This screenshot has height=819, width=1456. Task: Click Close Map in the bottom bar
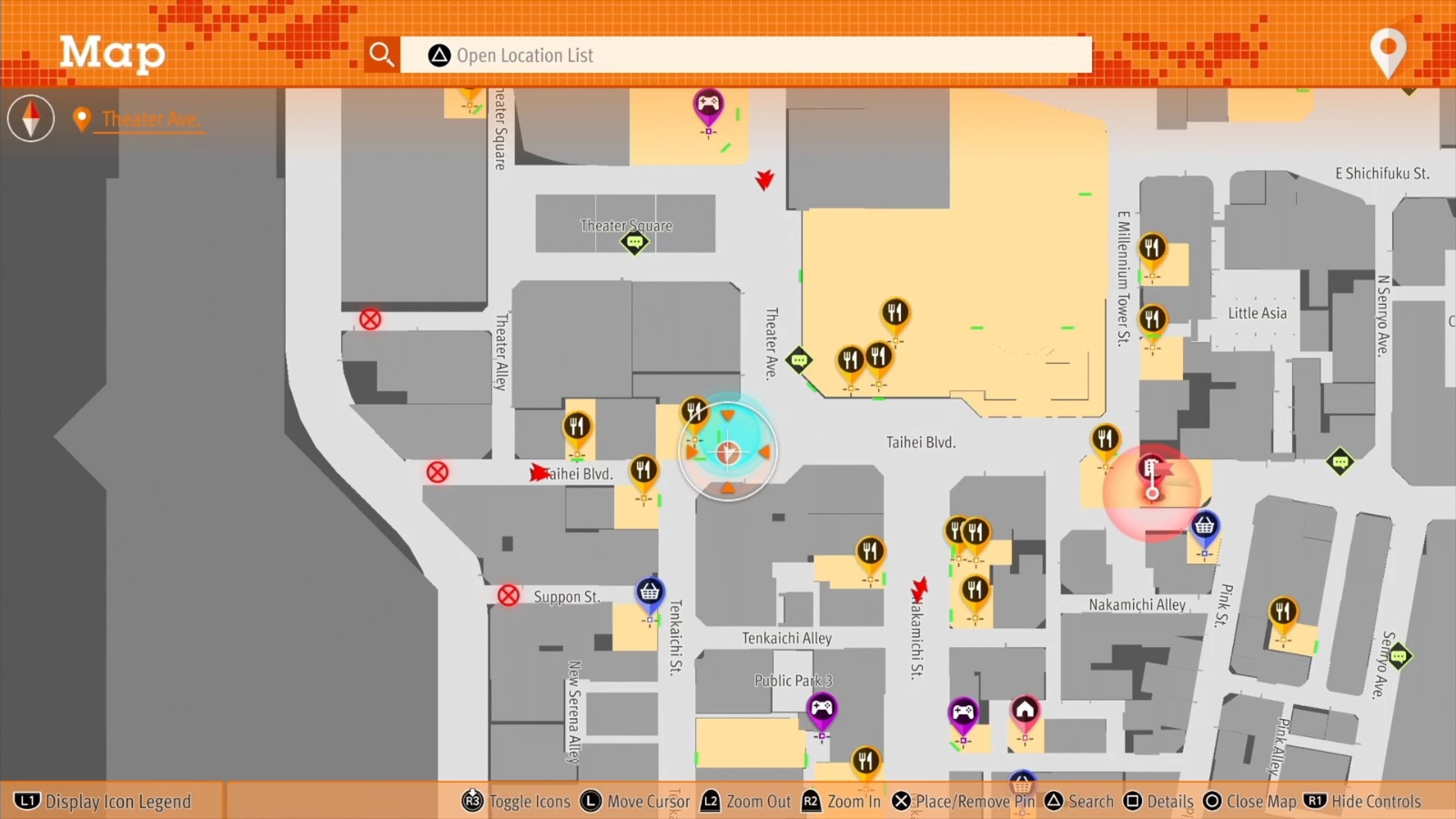click(x=1249, y=802)
